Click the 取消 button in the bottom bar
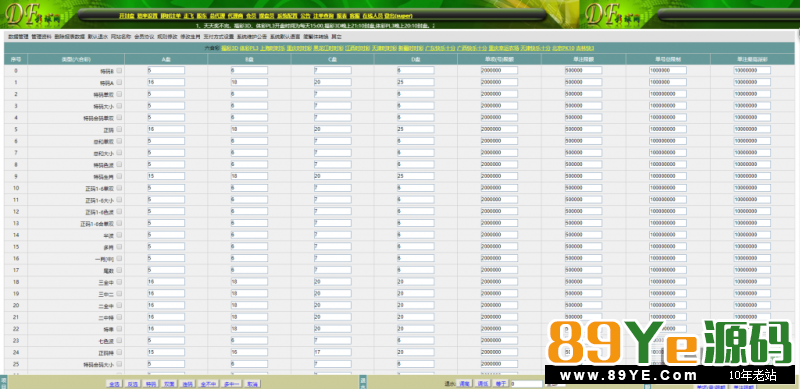800x389 pixels. (x=253, y=384)
